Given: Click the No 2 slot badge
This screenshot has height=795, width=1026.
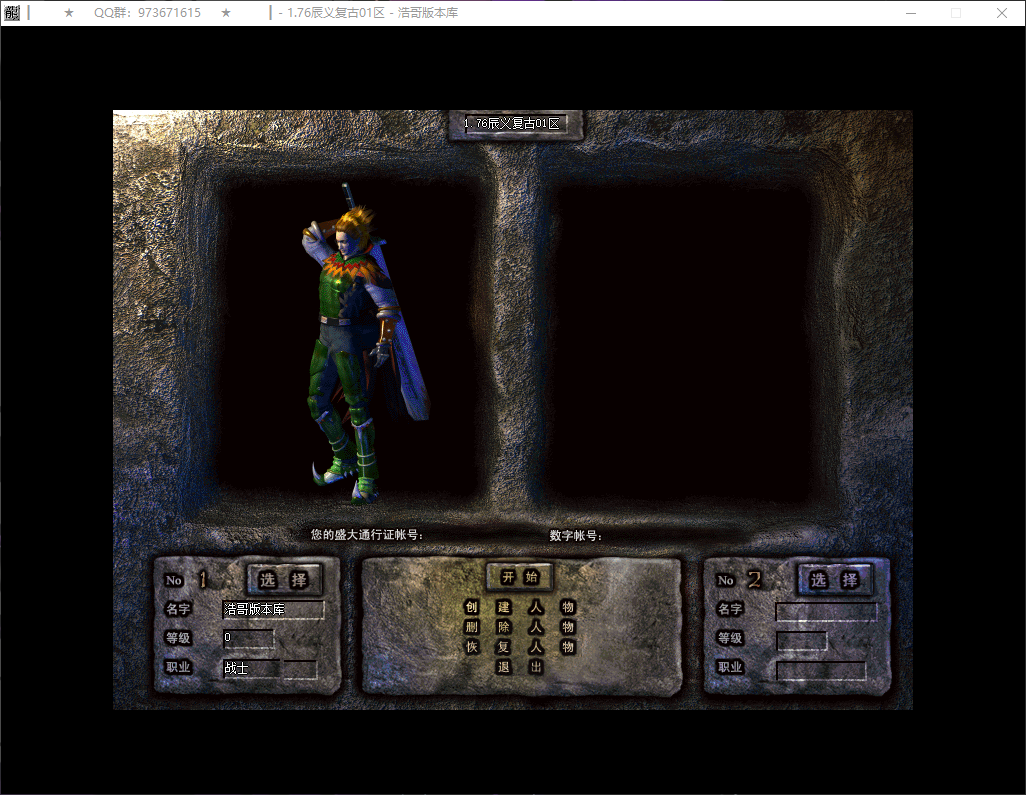Looking at the screenshot, I should (739, 580).
